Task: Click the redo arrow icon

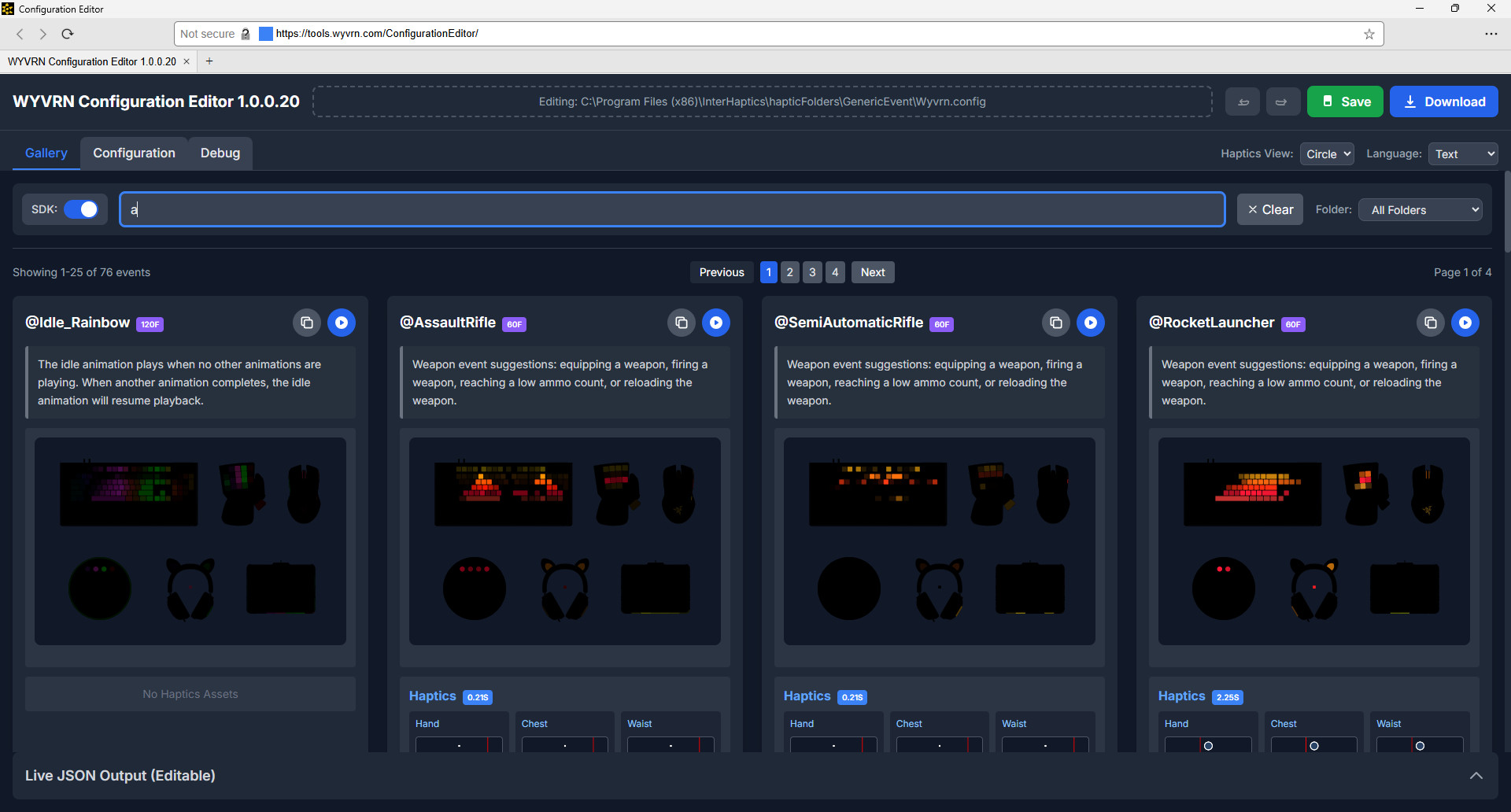Action: [x=1282, y=101]
